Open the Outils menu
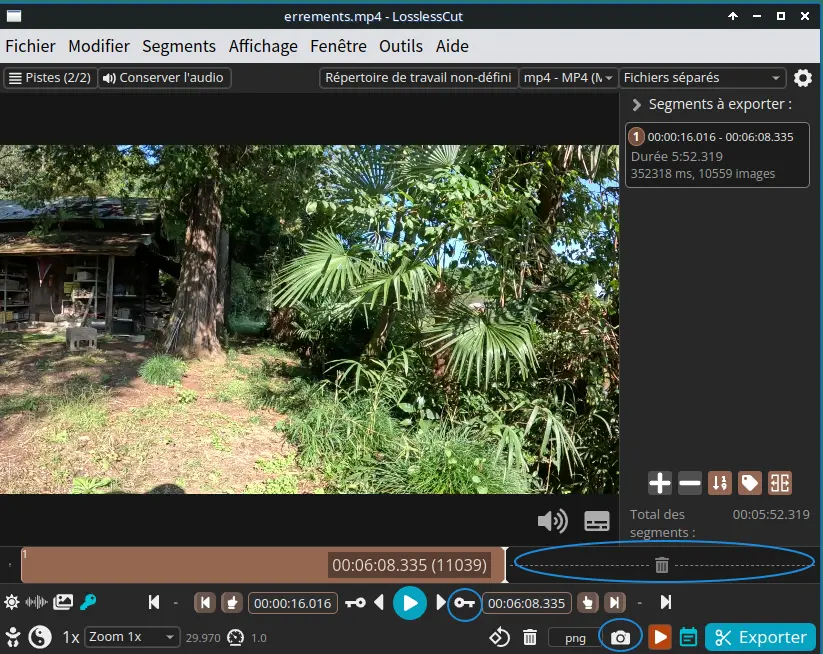823x654 pixels. pos(401,46)
